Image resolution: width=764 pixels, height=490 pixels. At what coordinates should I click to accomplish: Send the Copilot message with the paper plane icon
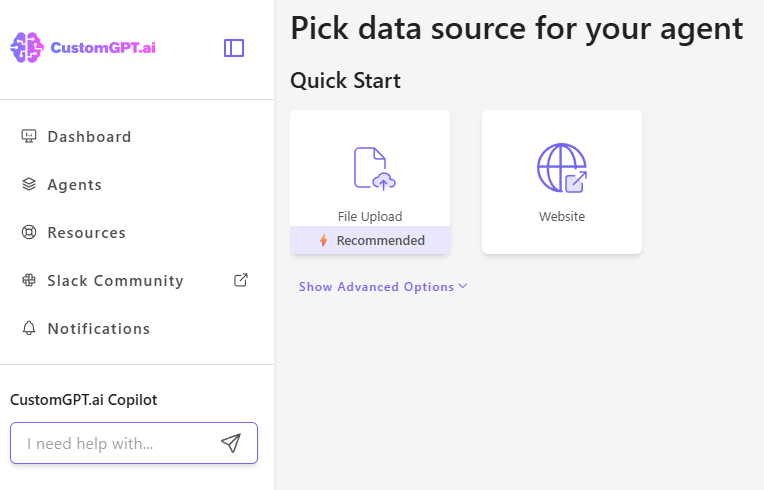pyautogui.click(x=231, y=443)
